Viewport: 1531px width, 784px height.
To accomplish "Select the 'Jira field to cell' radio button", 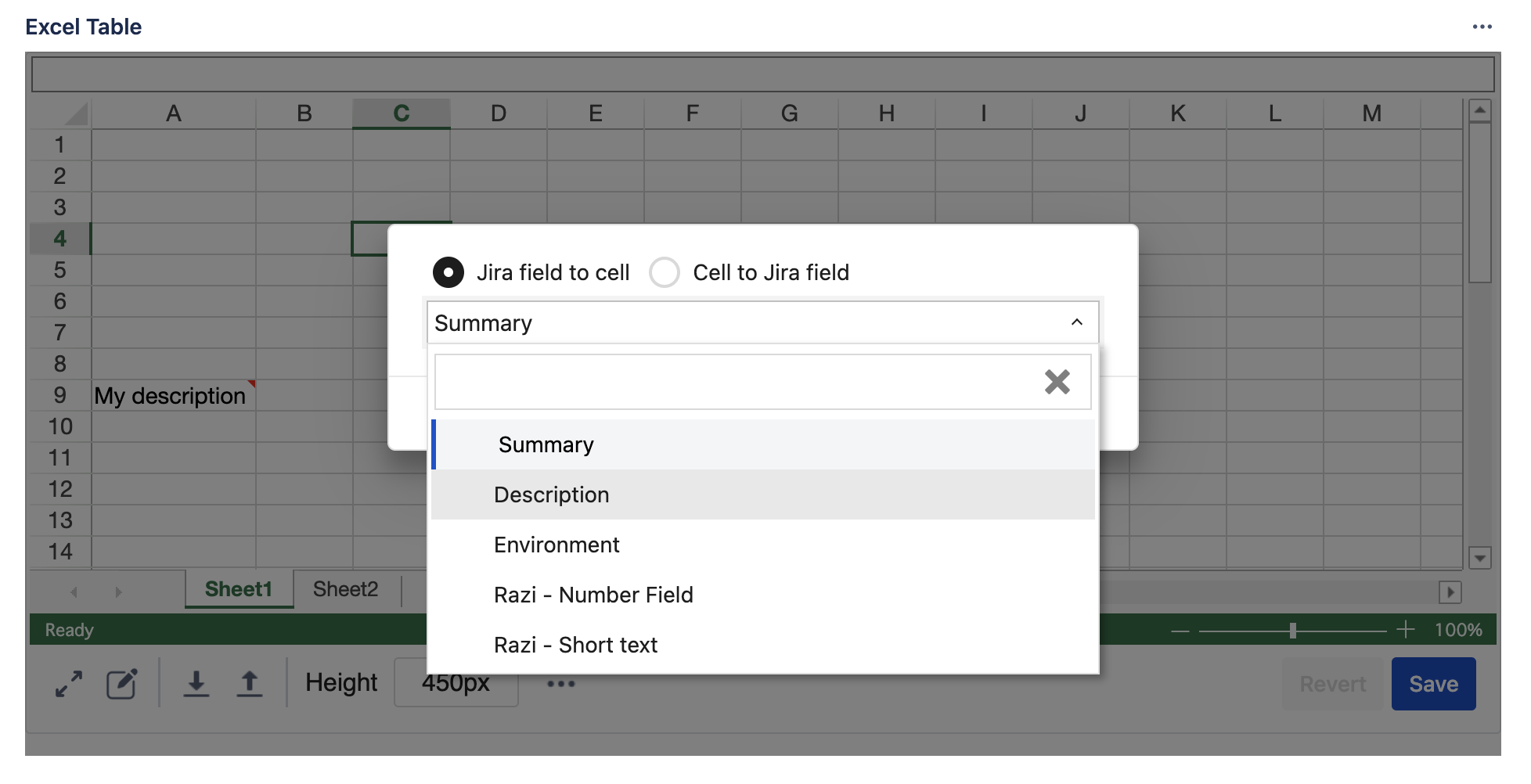I will 448,272.
